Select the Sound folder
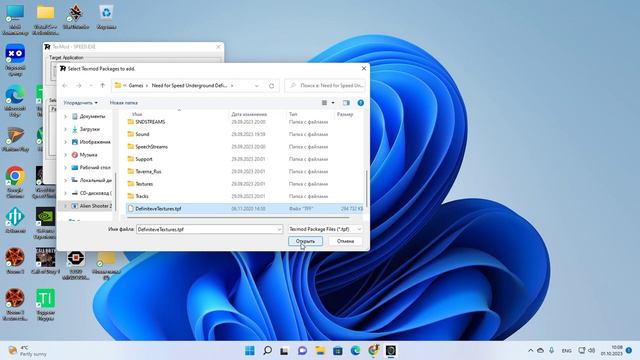 click(x=142, y=134)
